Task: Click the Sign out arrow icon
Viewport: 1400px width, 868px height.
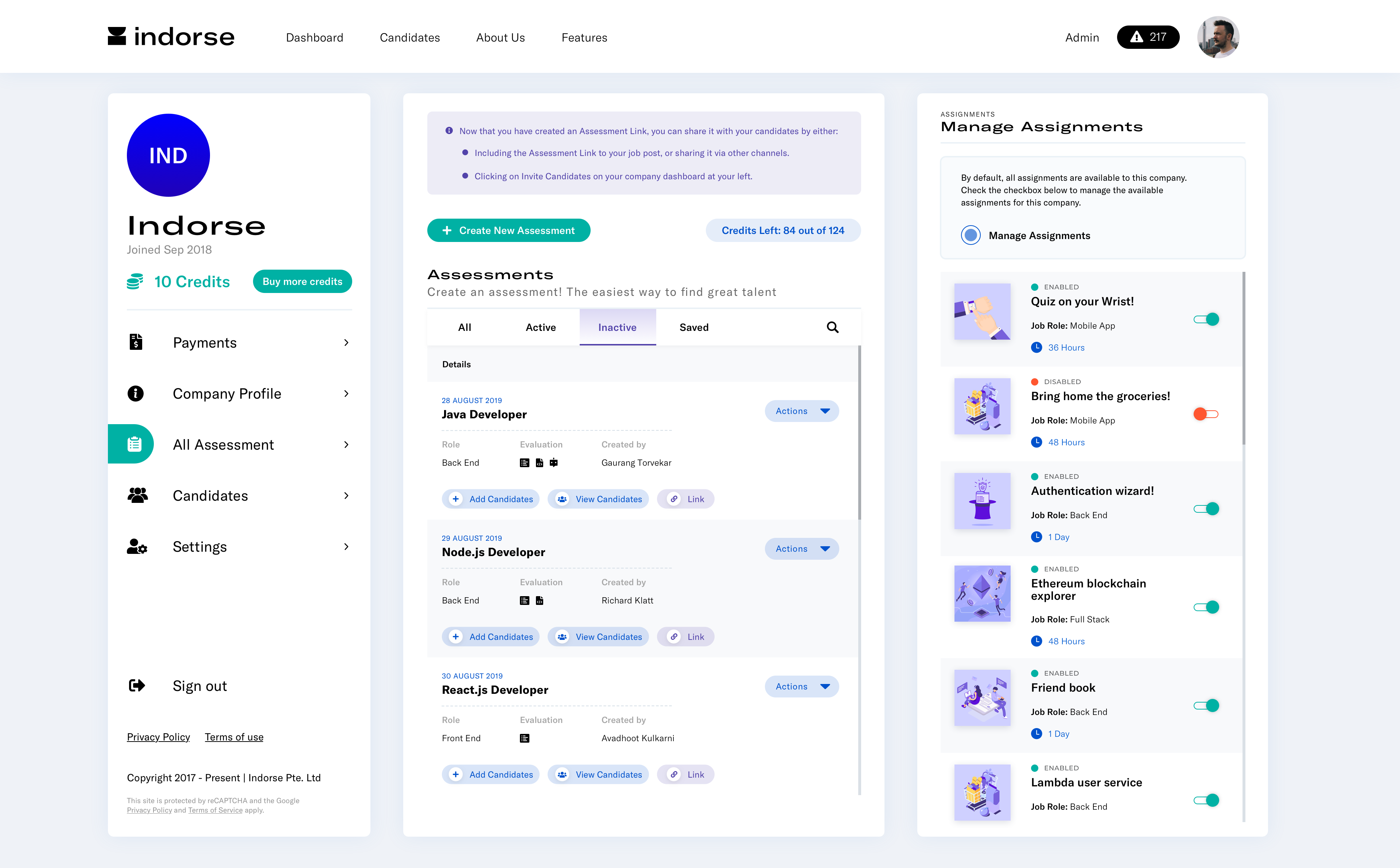Action: point(137,685)
